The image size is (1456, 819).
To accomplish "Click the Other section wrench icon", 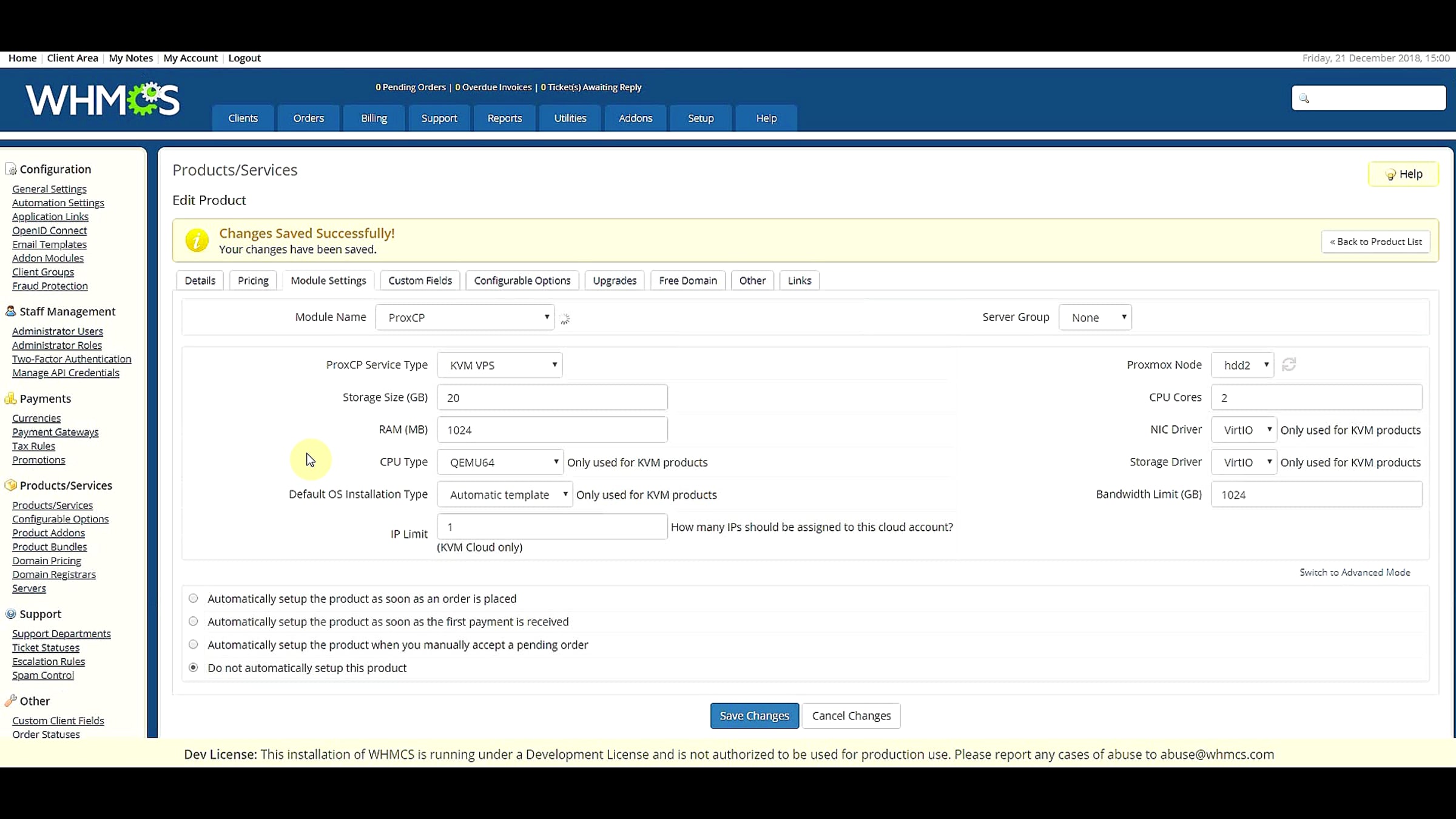I will click(x=11, y=701).
